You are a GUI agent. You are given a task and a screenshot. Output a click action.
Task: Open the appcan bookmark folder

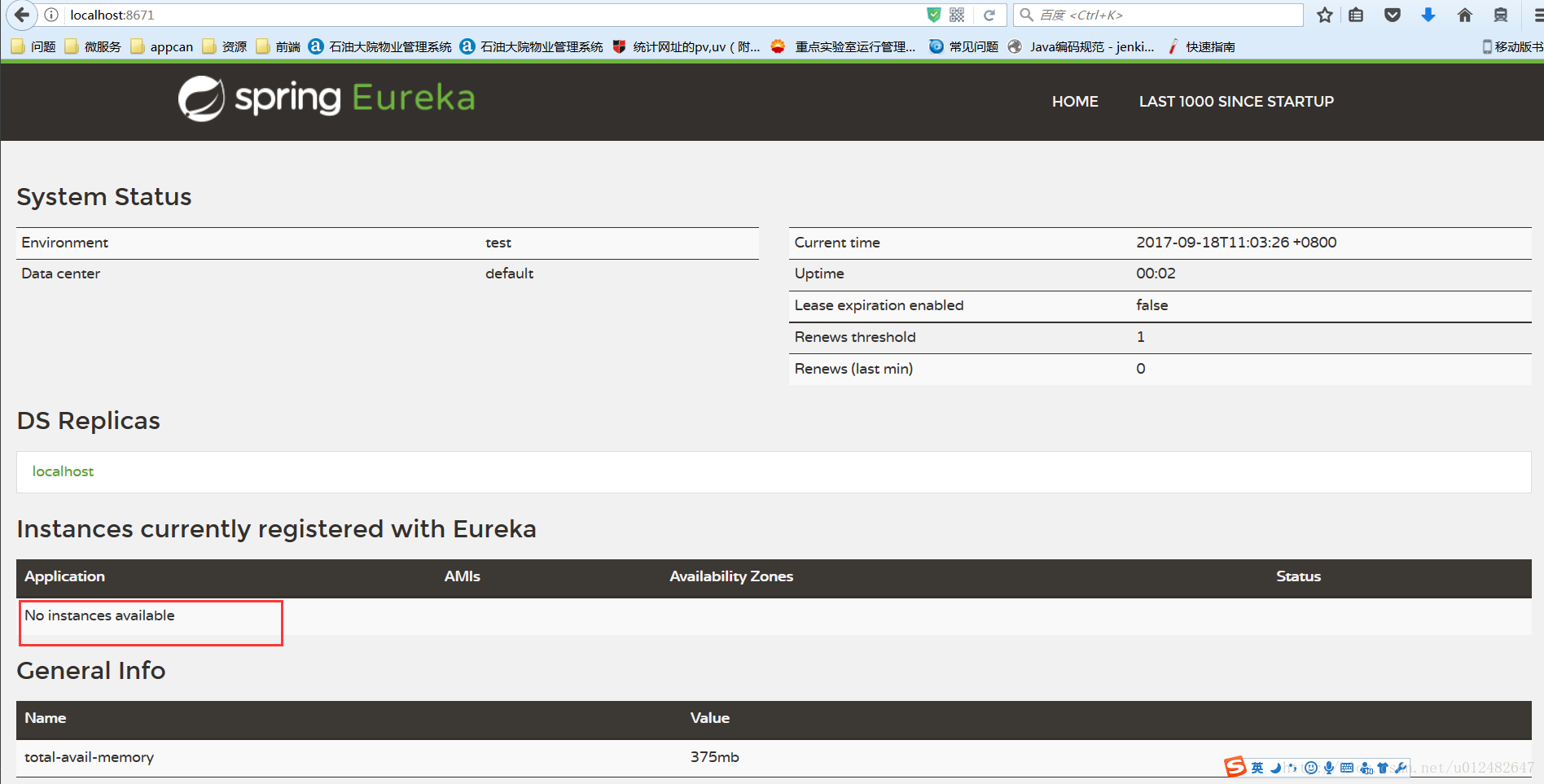tap(161, 46)
